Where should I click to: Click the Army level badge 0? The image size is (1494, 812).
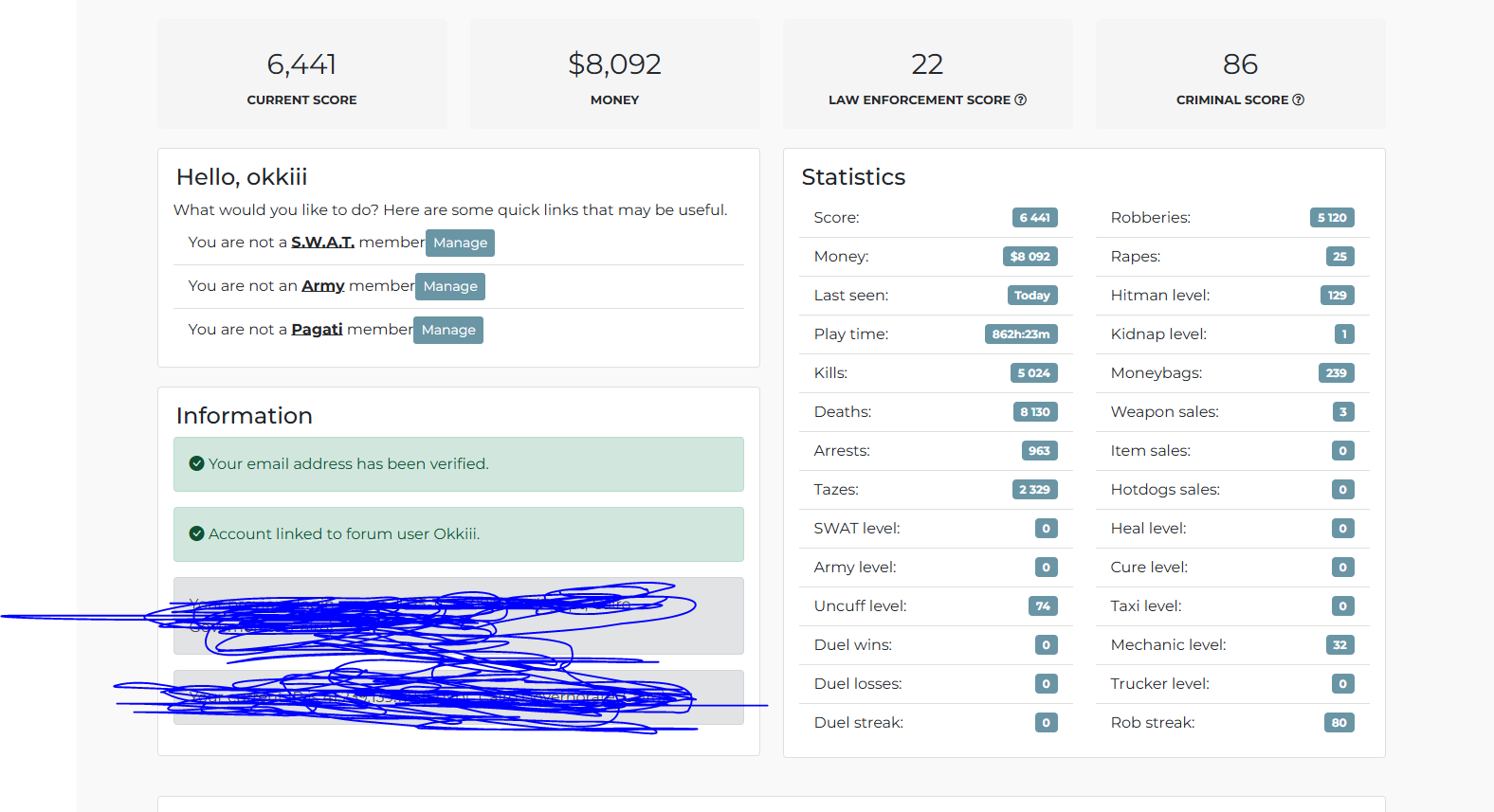click(x=1047, y=568)
